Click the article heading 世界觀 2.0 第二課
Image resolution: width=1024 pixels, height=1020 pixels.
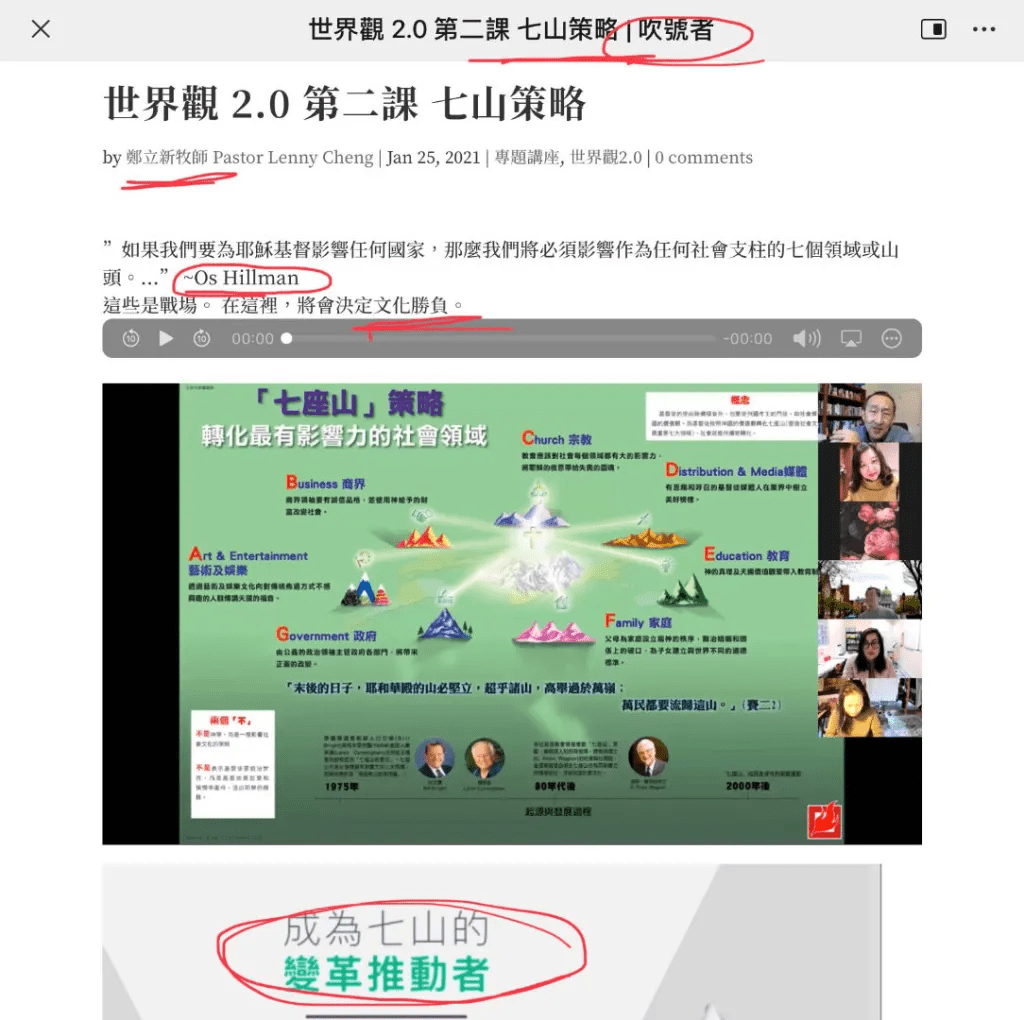pos(344,104)
